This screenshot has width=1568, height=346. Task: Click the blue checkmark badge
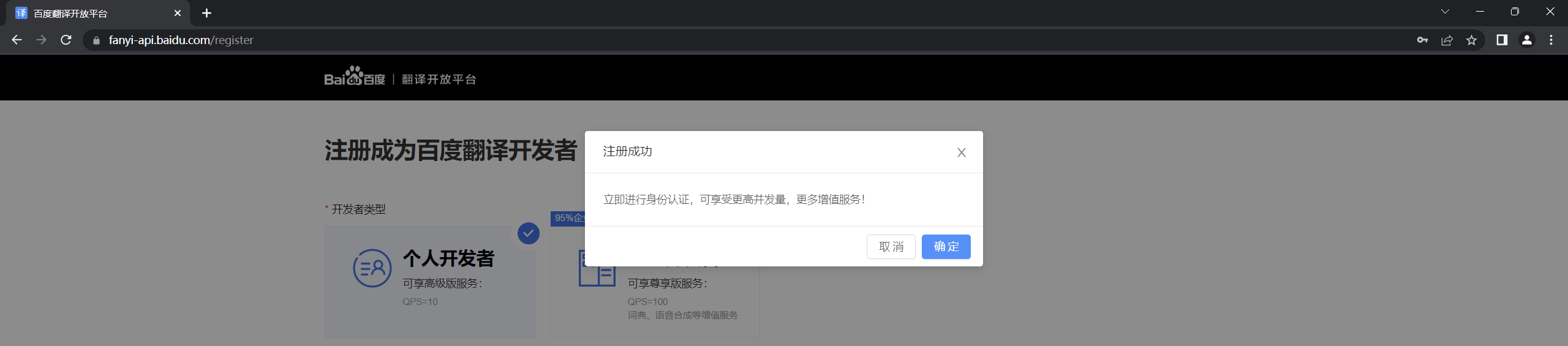[x=529, y=233]
